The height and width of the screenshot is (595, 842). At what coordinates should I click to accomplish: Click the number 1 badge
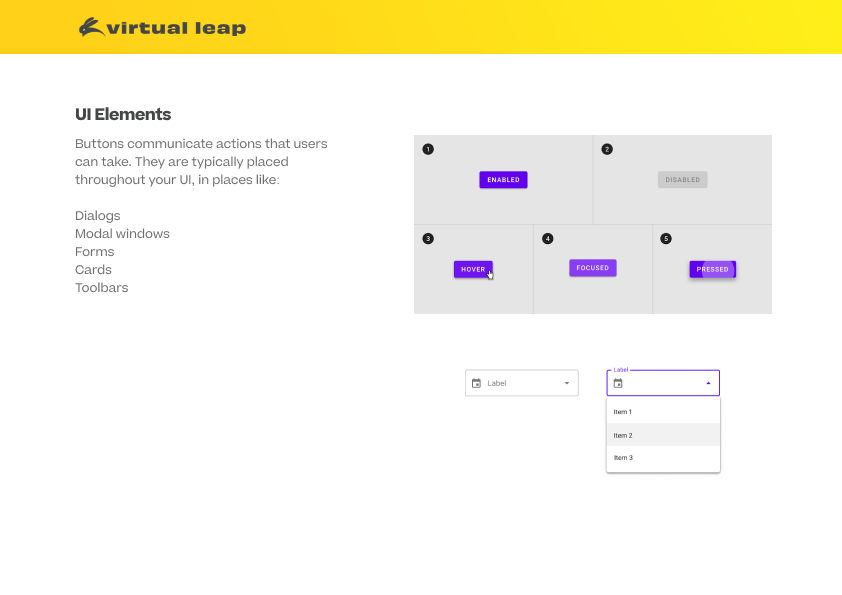point(428,149)
